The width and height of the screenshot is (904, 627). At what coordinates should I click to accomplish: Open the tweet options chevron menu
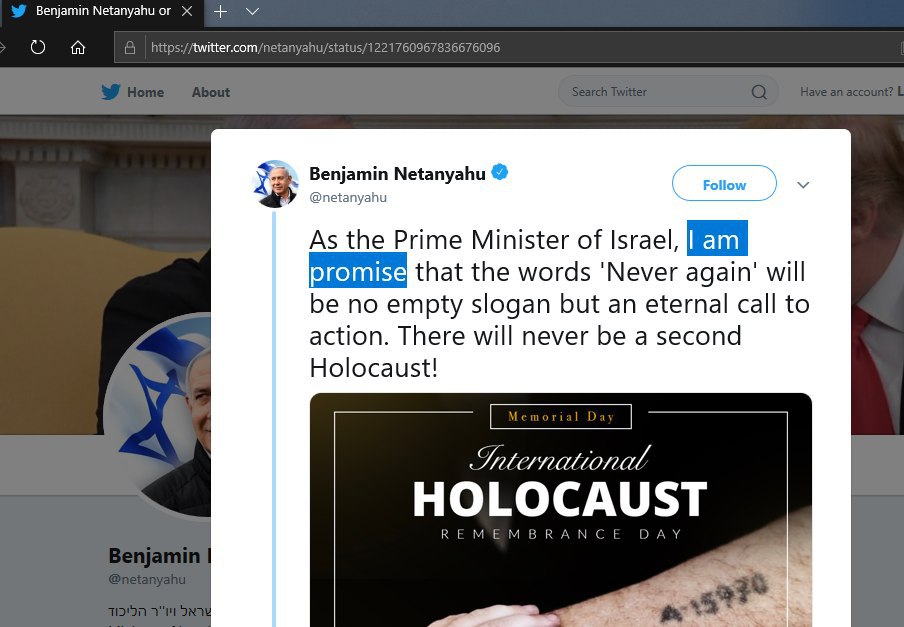point(803,185)
